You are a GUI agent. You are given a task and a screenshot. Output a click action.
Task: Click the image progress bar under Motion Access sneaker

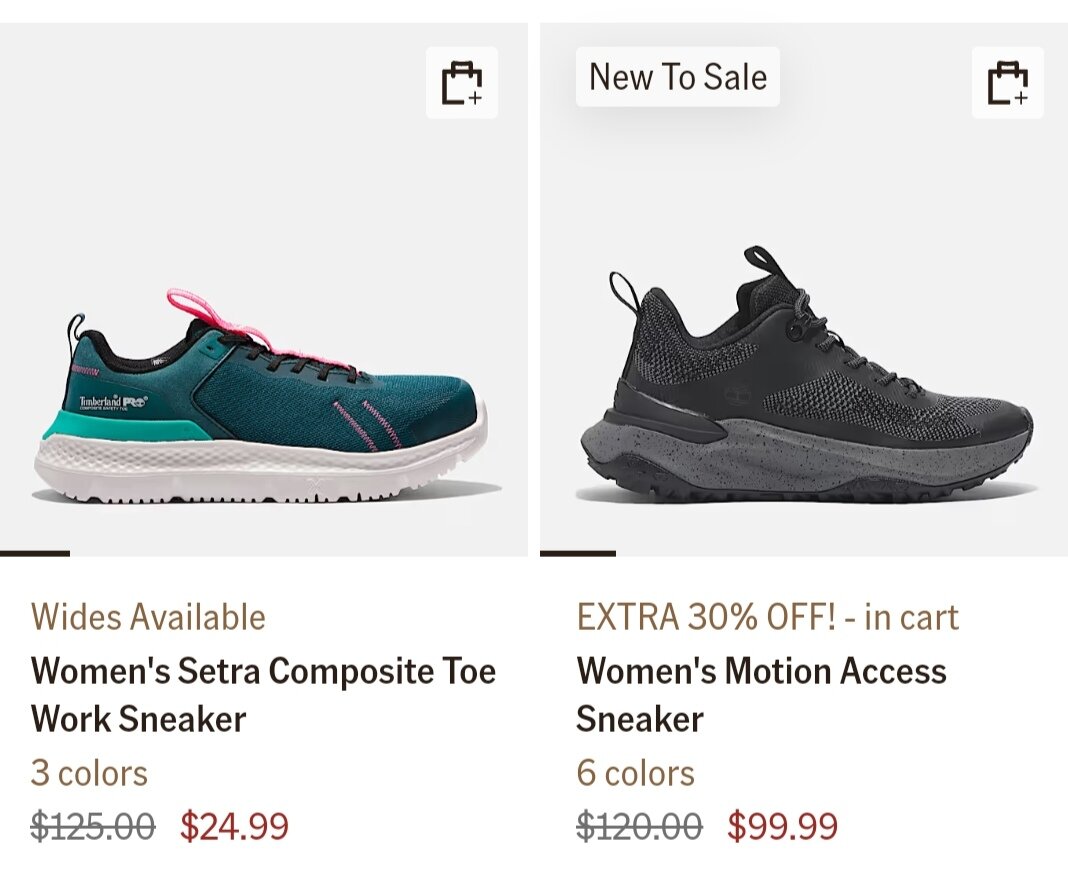(578, 553)
